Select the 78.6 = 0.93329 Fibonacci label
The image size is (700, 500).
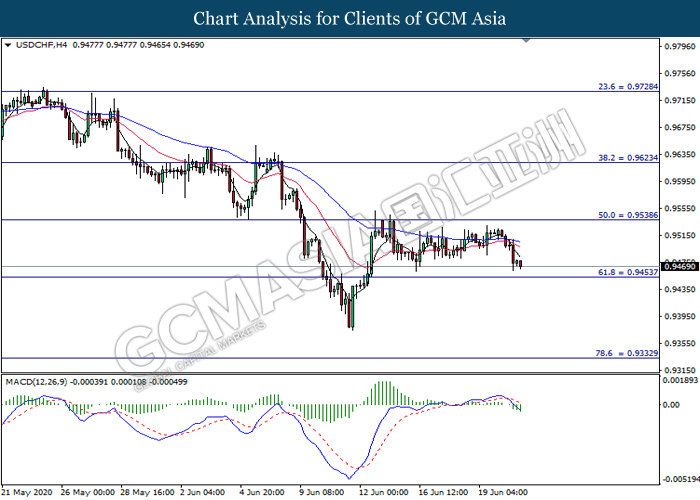pyautogui.click(x=626, y=353)
